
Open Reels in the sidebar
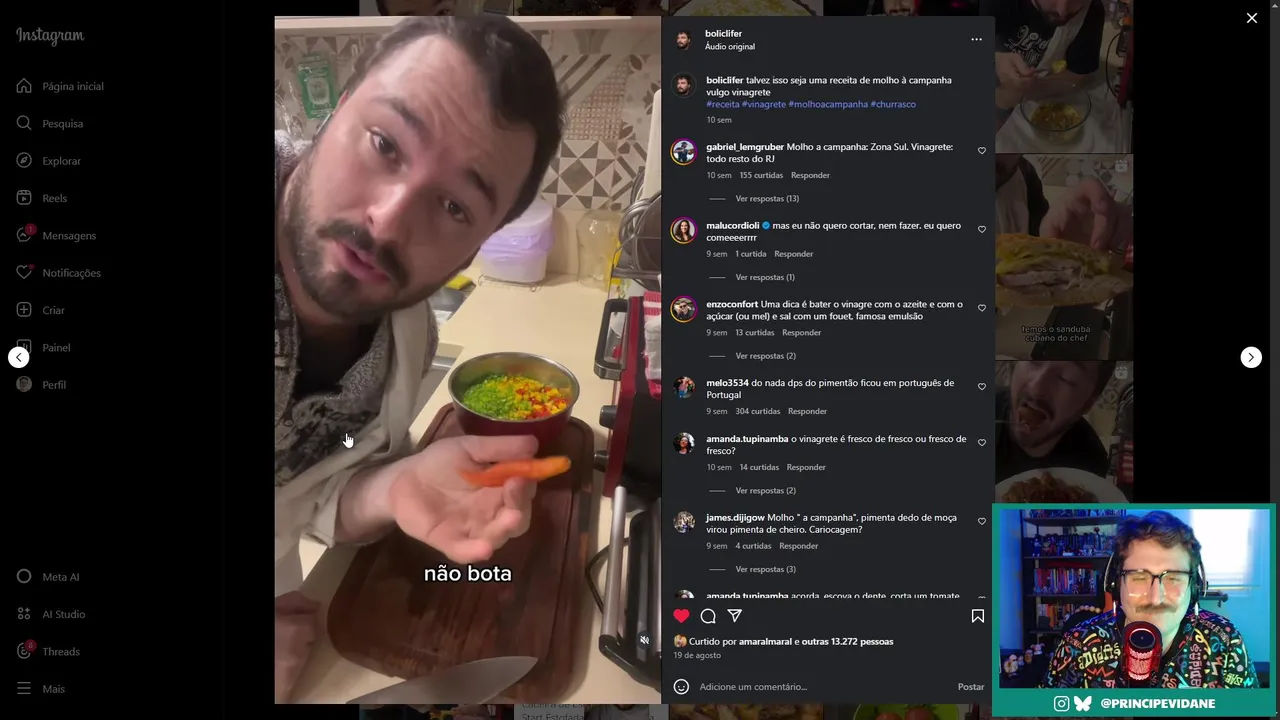coord(55,198)
